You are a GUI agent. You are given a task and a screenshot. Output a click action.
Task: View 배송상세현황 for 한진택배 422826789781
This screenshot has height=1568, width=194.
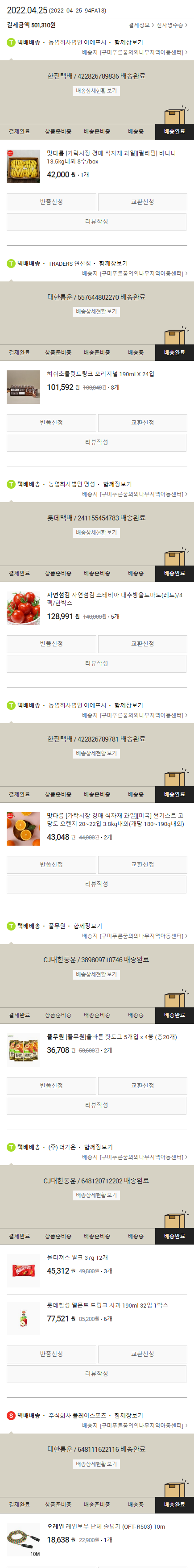[96, 754]
